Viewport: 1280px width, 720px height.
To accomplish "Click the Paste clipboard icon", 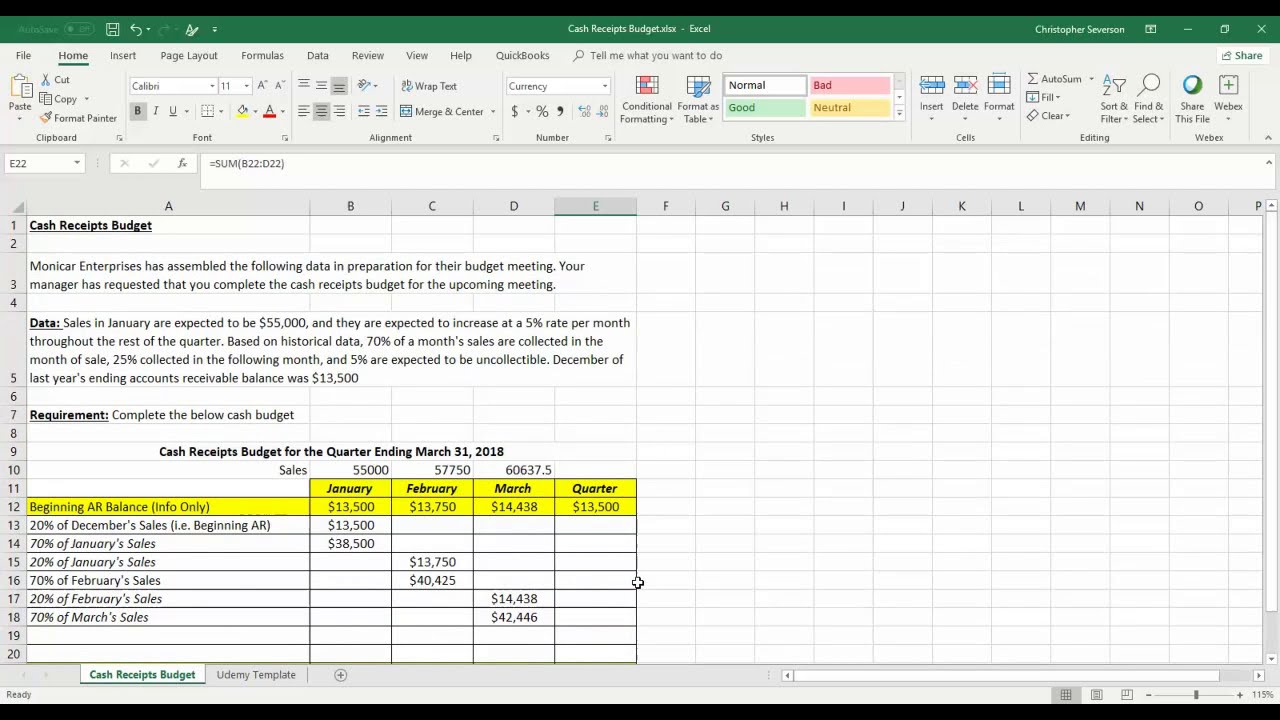I will tap(20, 87).
